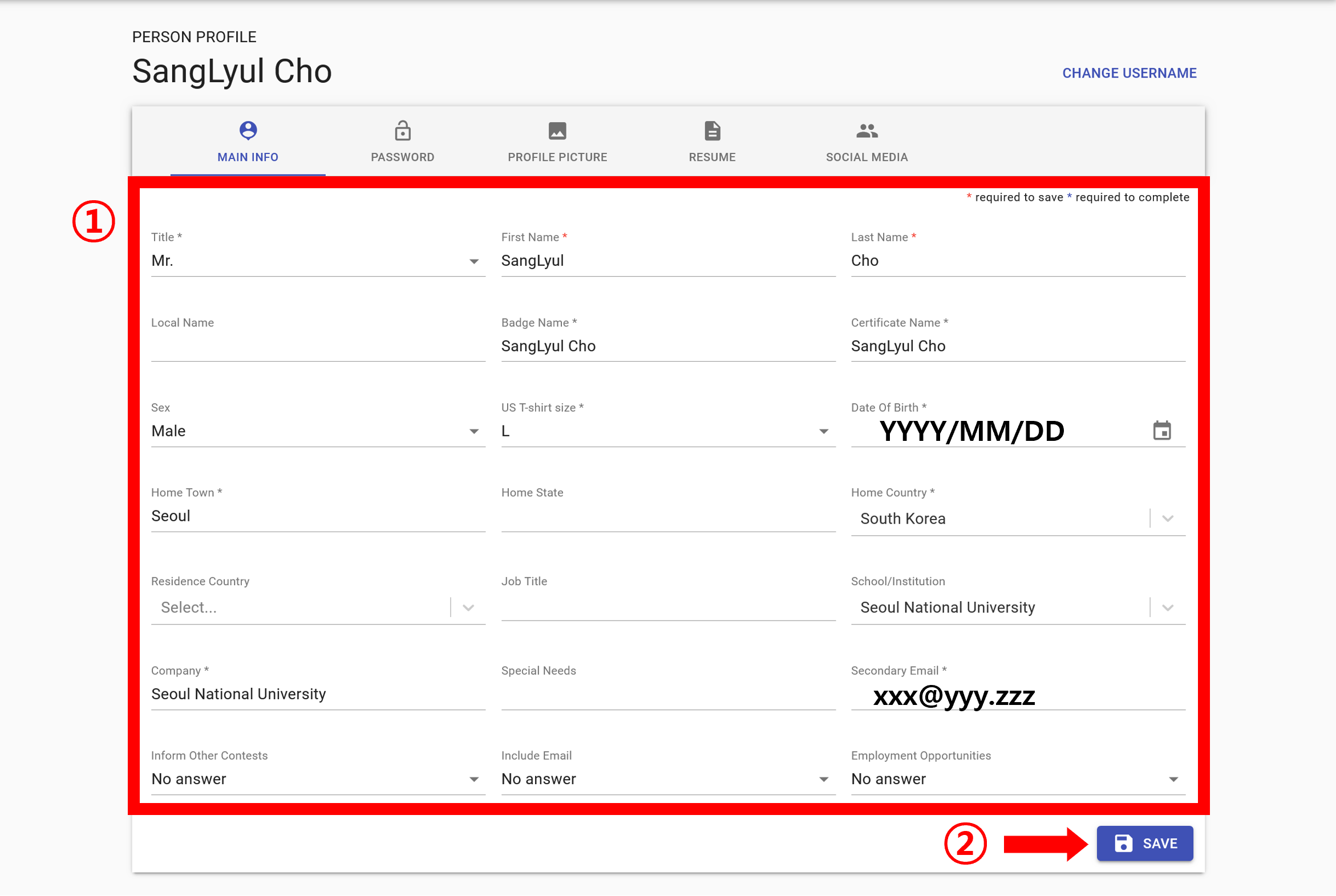Switch to the PASSWORD tab label
The height and width of the screenshot is (896, 1336).
pyautogui.click(x=402, y=157)
